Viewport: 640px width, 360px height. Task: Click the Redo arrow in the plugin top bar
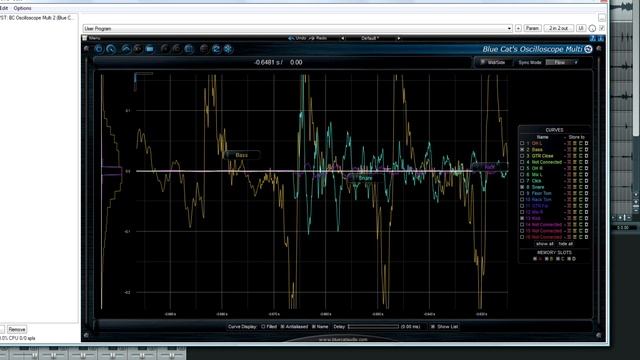311,38
